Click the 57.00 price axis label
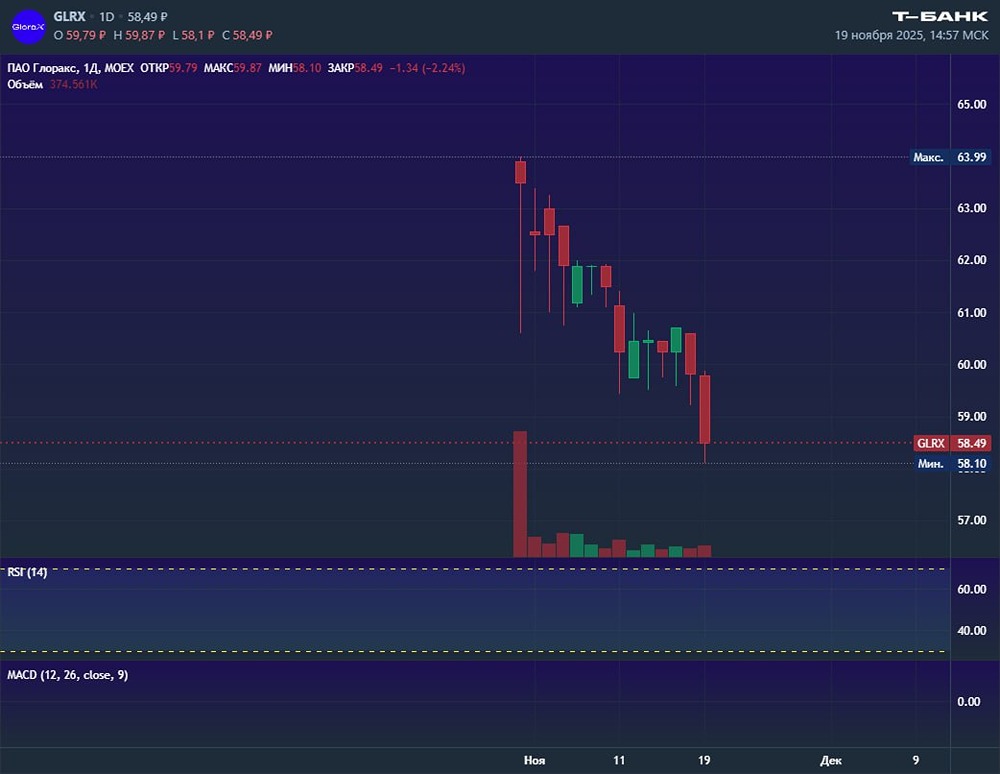 coord(971,520)
